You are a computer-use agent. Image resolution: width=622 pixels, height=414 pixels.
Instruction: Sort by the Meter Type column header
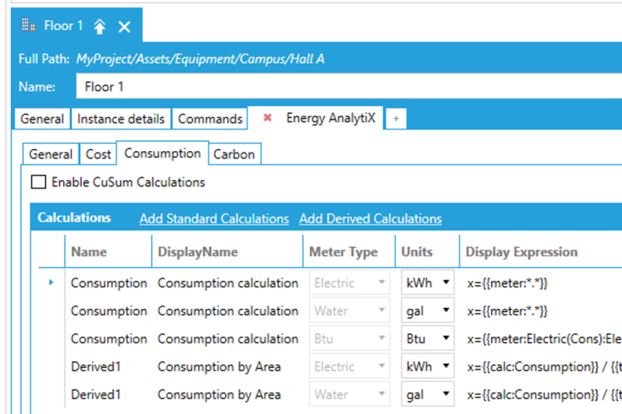click(343, 252)
